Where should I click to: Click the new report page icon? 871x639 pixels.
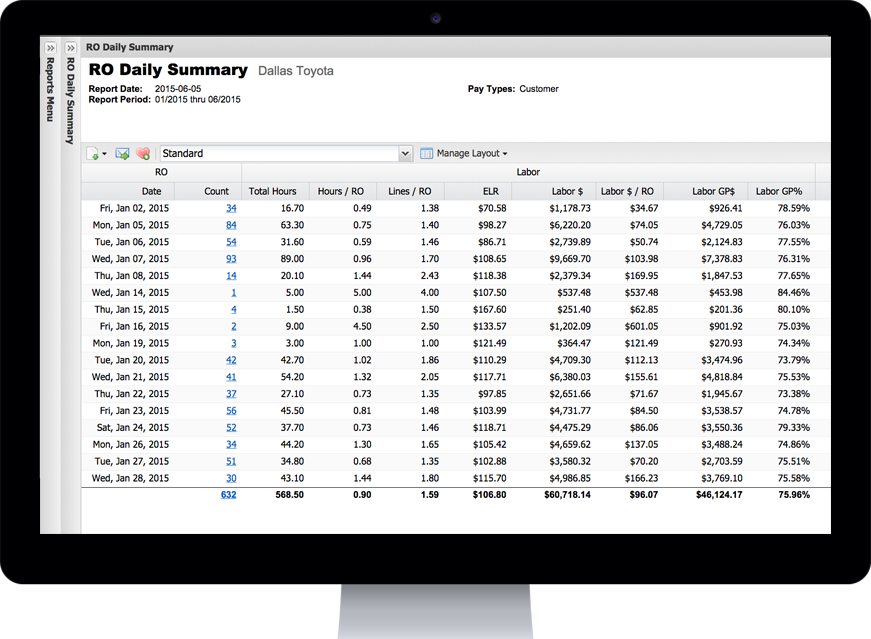pyautogui.click(x=91, y=153)
